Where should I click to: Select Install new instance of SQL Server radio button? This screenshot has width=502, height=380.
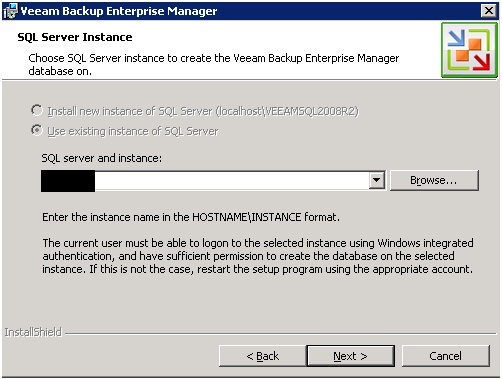tap(37, 110)
